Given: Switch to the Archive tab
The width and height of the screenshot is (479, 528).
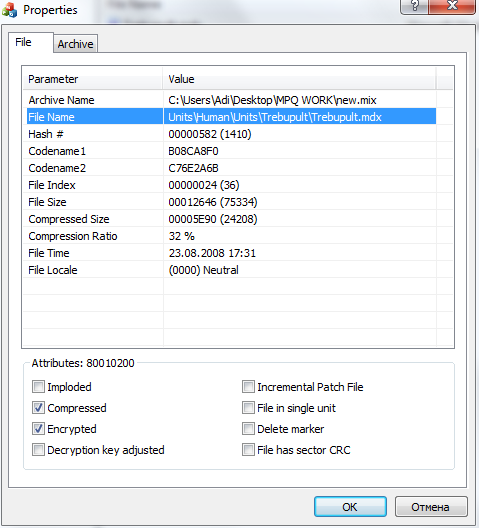Looking at the screenshot, I should (75, 44).
